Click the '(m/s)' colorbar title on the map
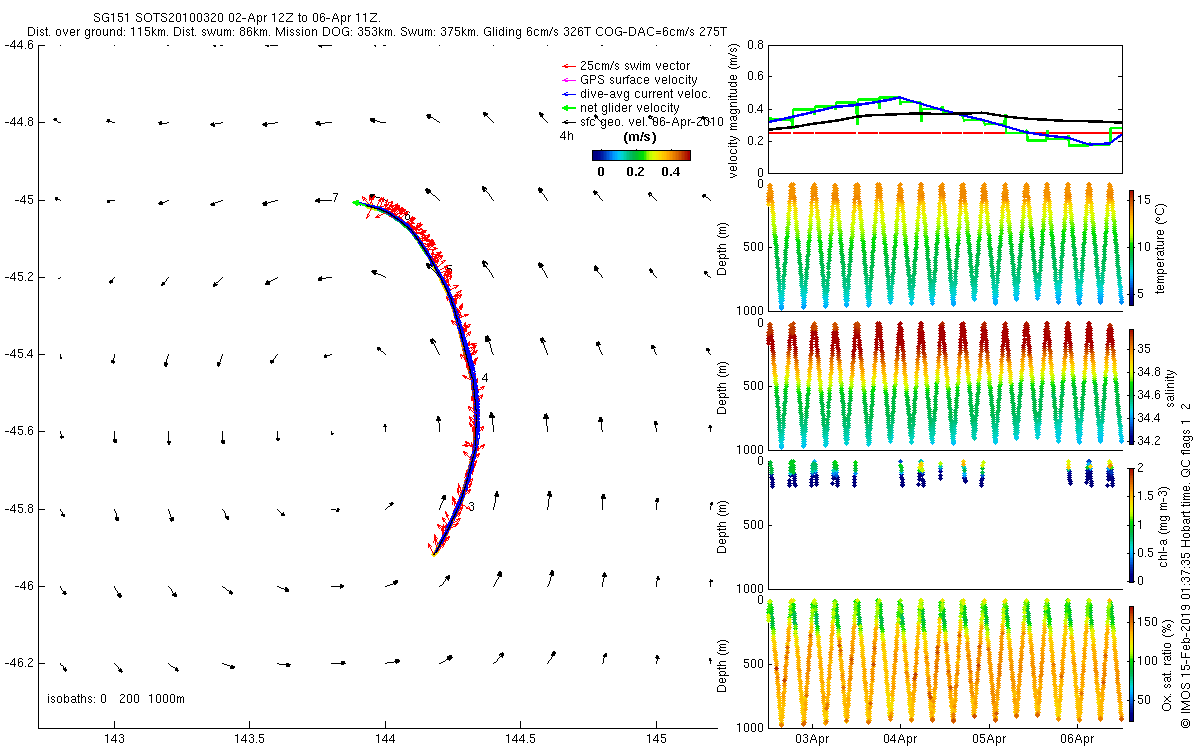The height and width of the screenshot is (750, 1200). pyautogui.click(x=640, y=137)
